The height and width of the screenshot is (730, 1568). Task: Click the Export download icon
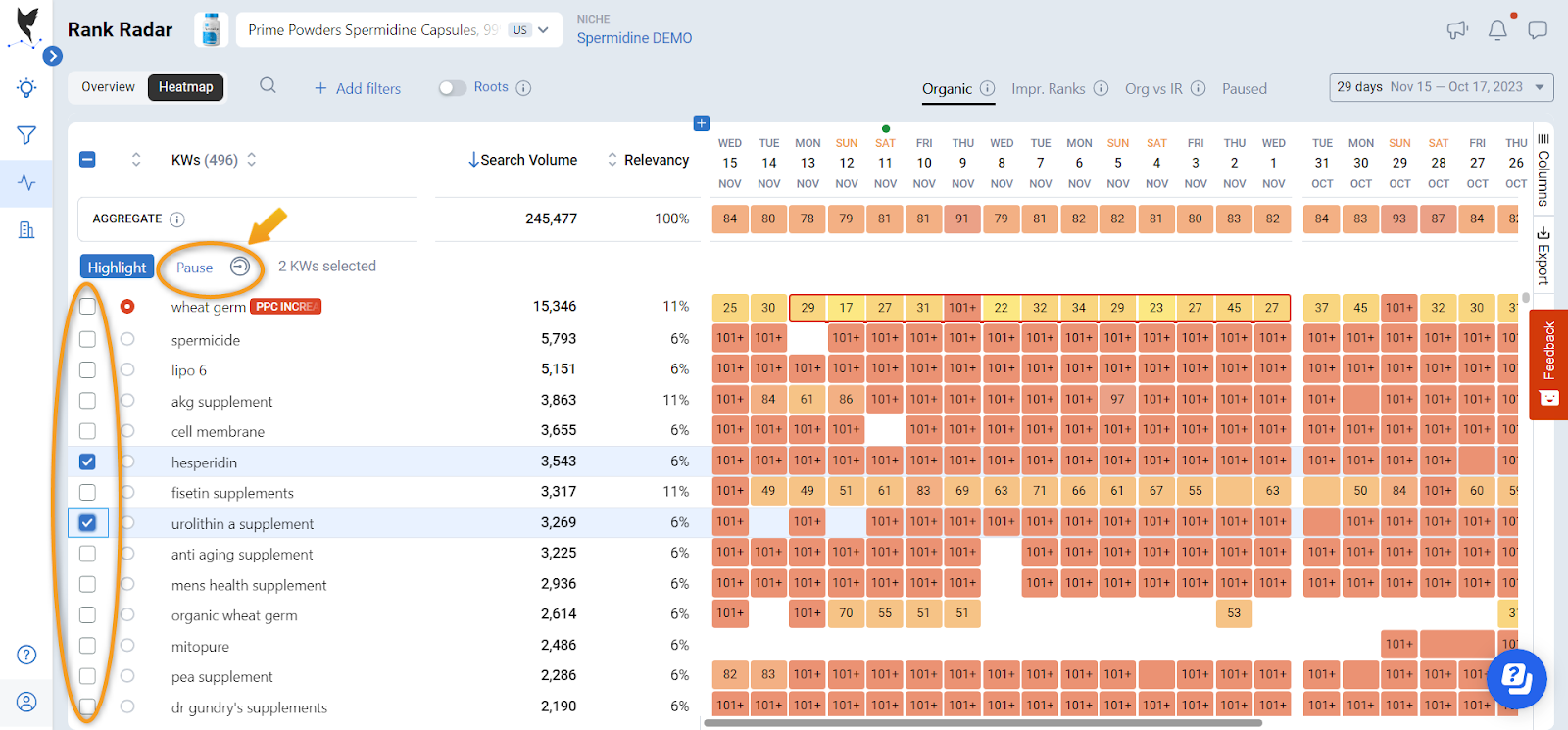click(x=1543, y=233)
